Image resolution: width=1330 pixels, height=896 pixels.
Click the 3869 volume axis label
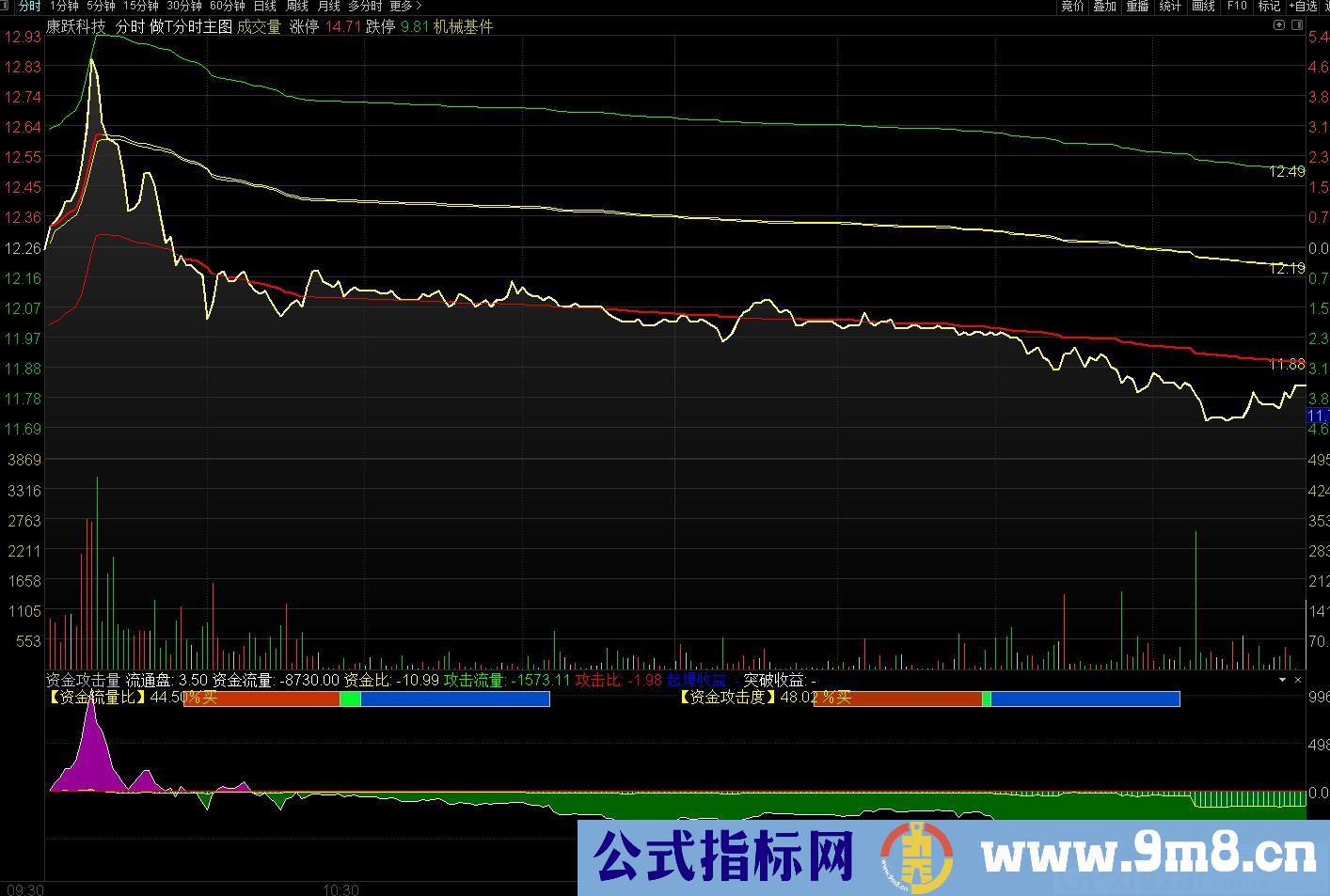click(x=24, y=460)
